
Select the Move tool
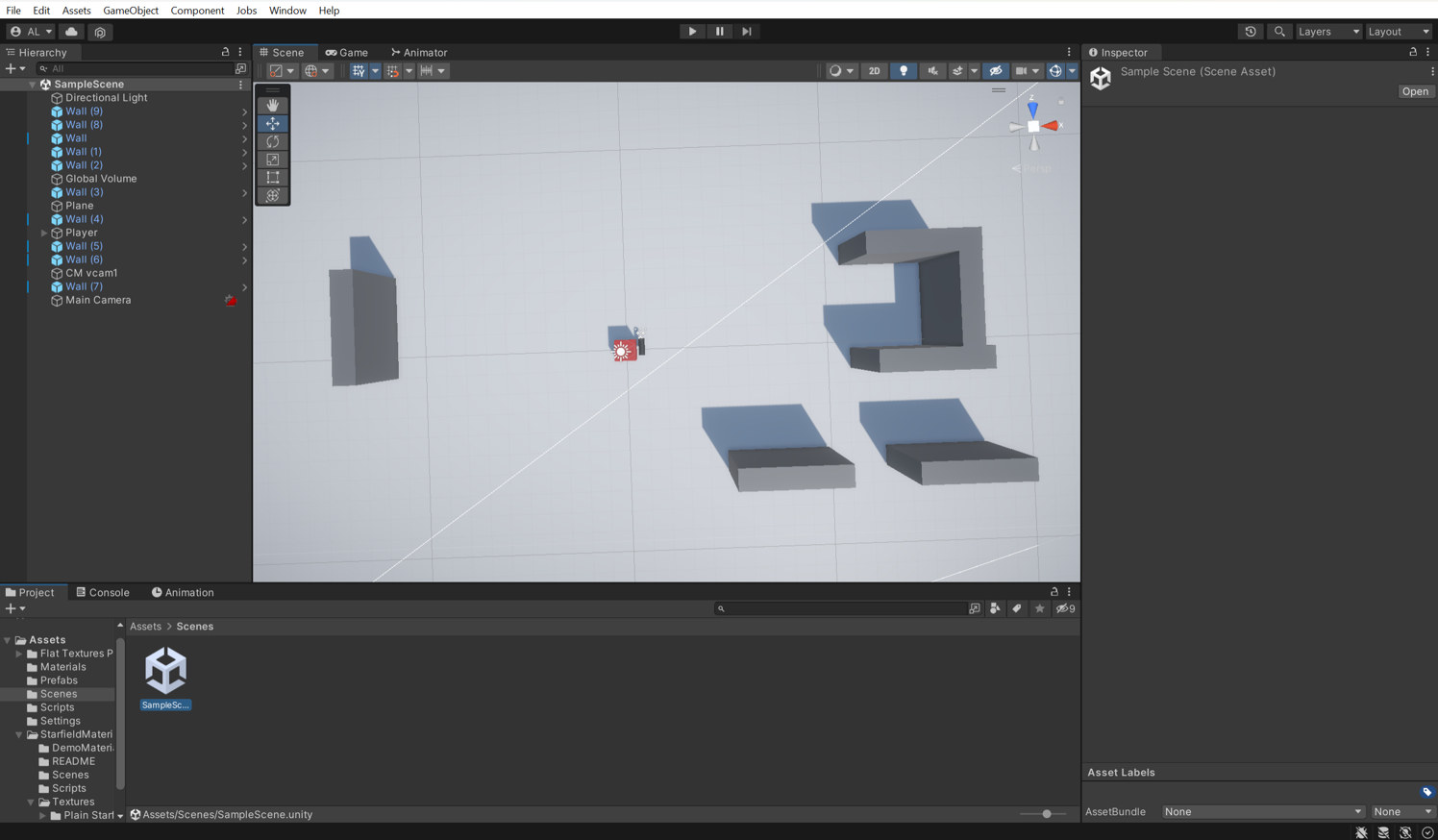[273, 123]
